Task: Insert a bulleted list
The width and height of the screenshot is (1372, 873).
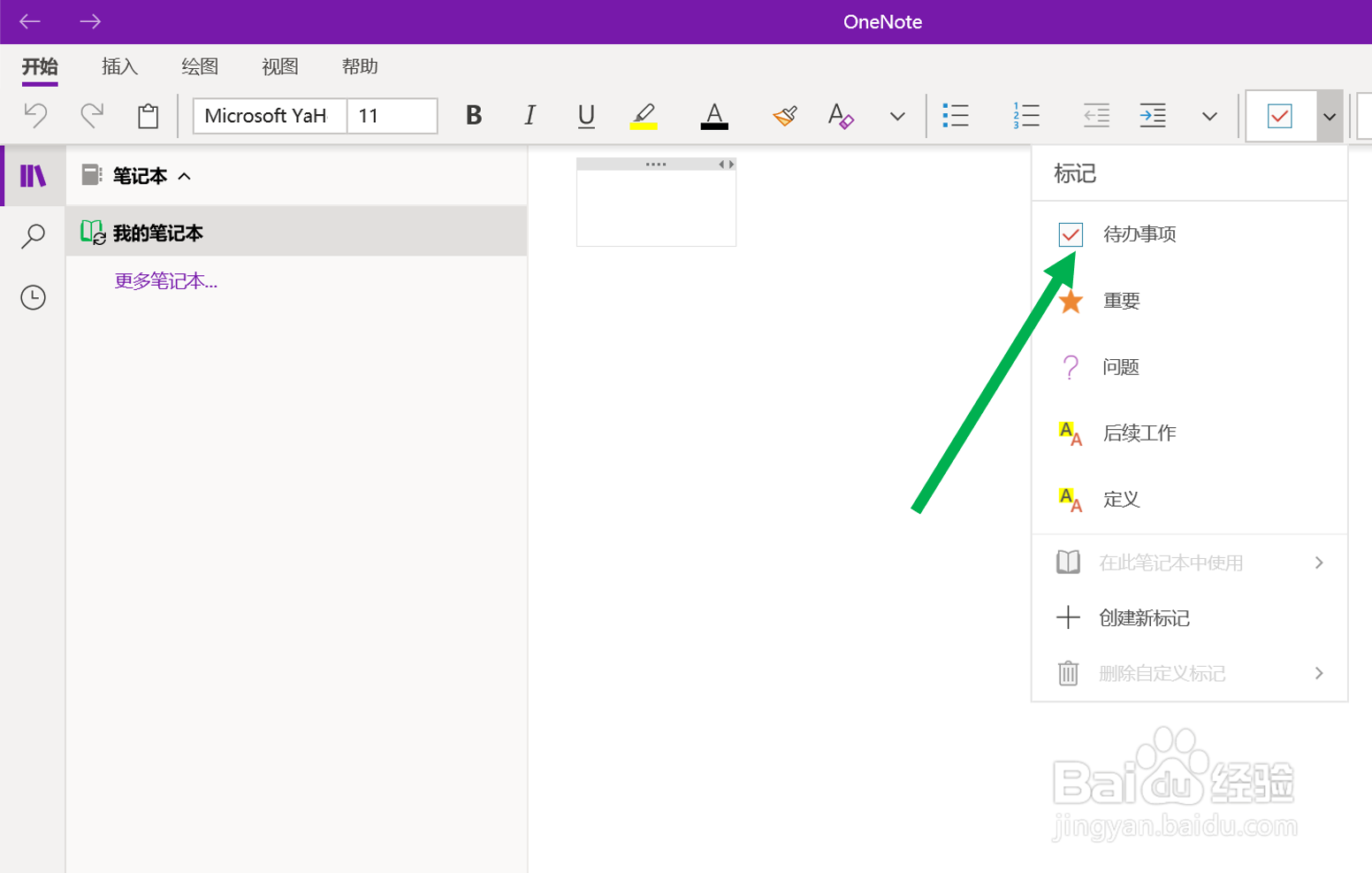Action: click(x=956, y=115)
